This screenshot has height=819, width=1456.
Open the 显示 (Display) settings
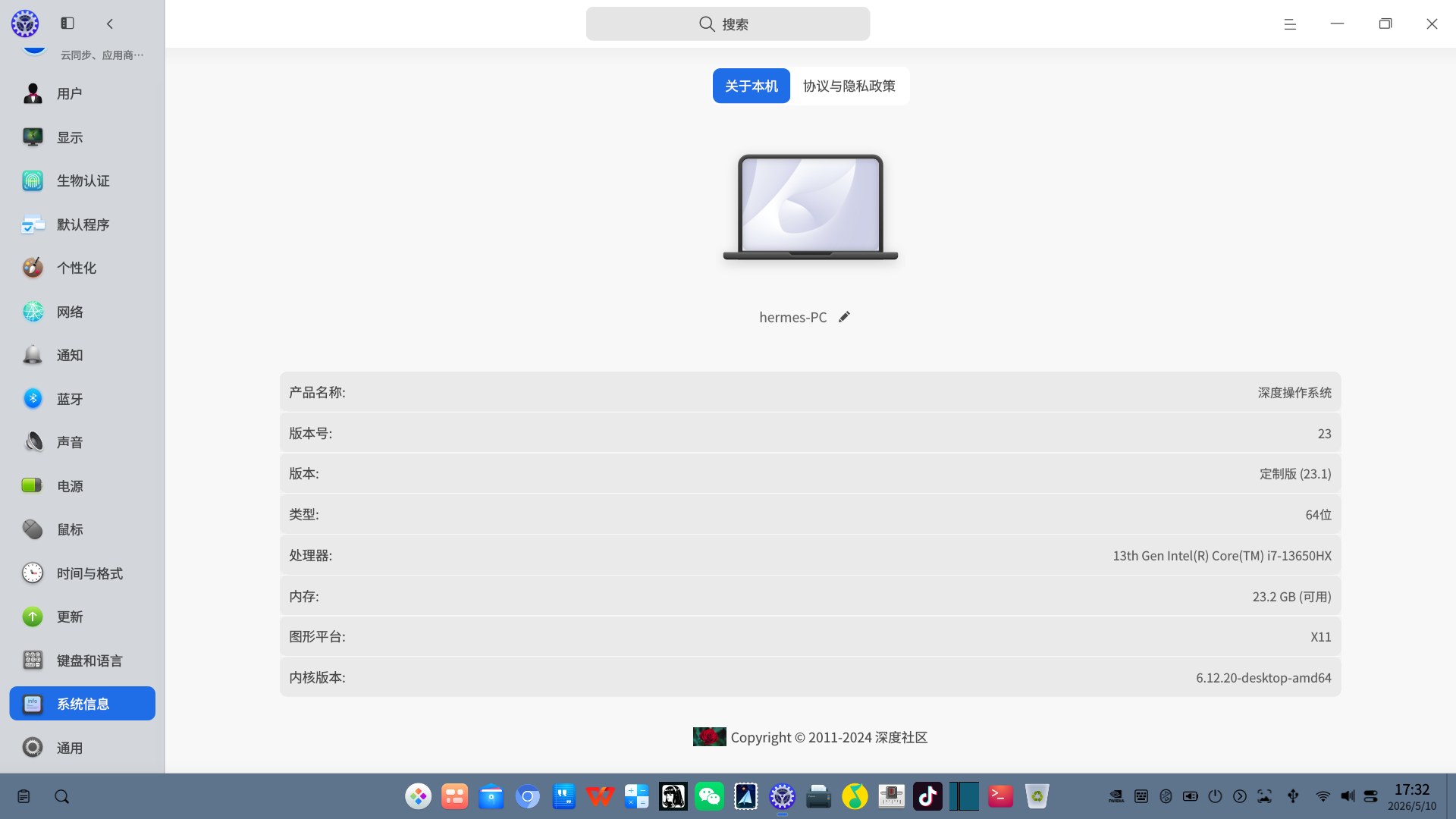click(82, 137)
